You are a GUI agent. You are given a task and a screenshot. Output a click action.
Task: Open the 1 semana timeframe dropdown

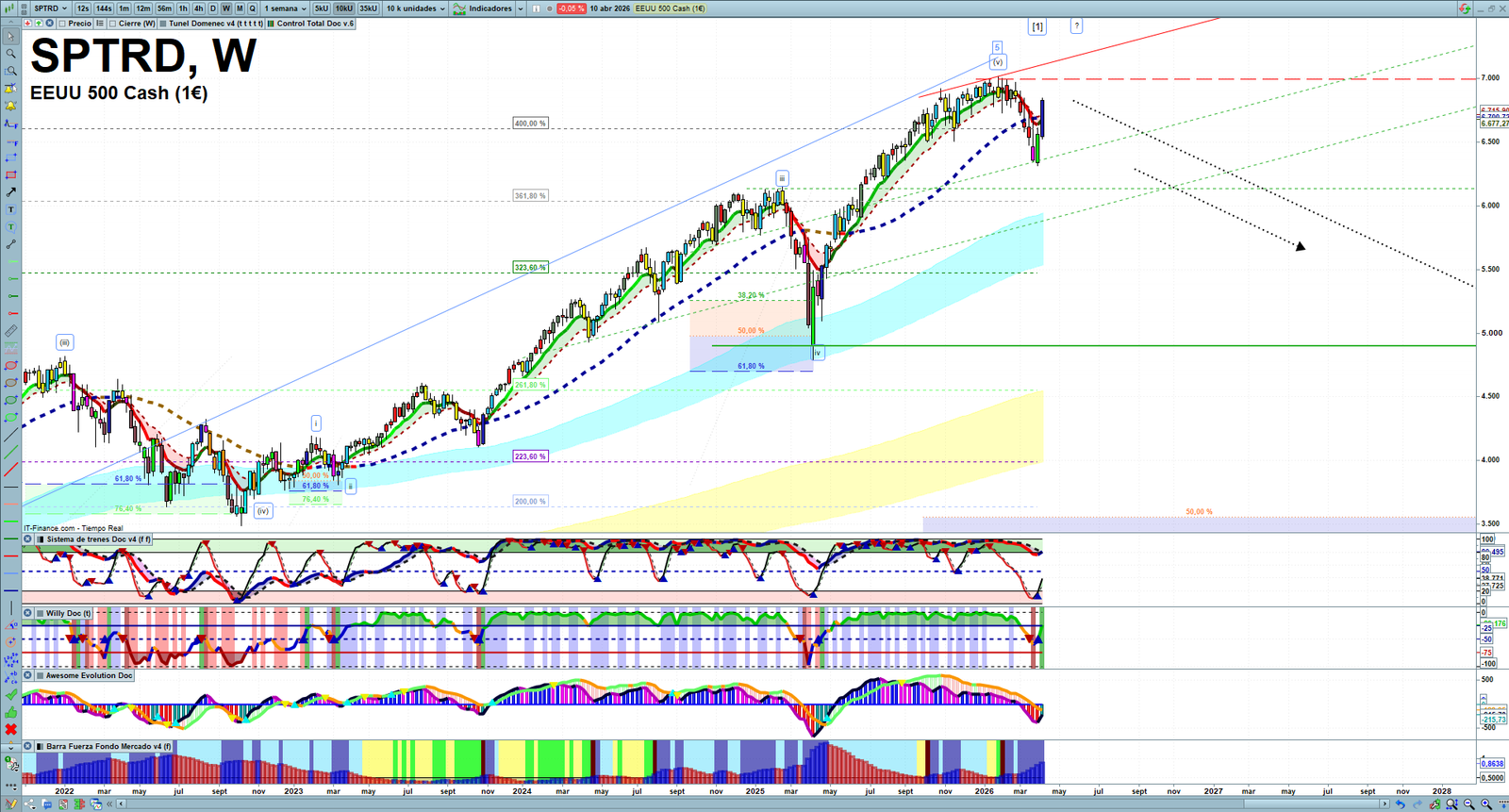pos(285,8)
